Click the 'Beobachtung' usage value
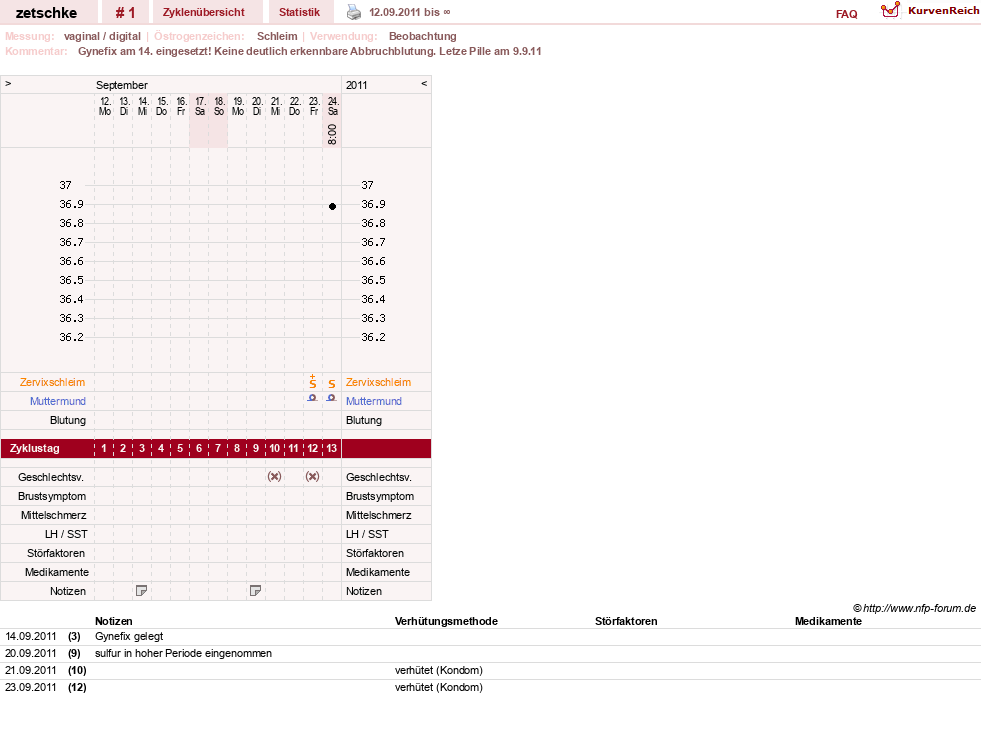 422,36
